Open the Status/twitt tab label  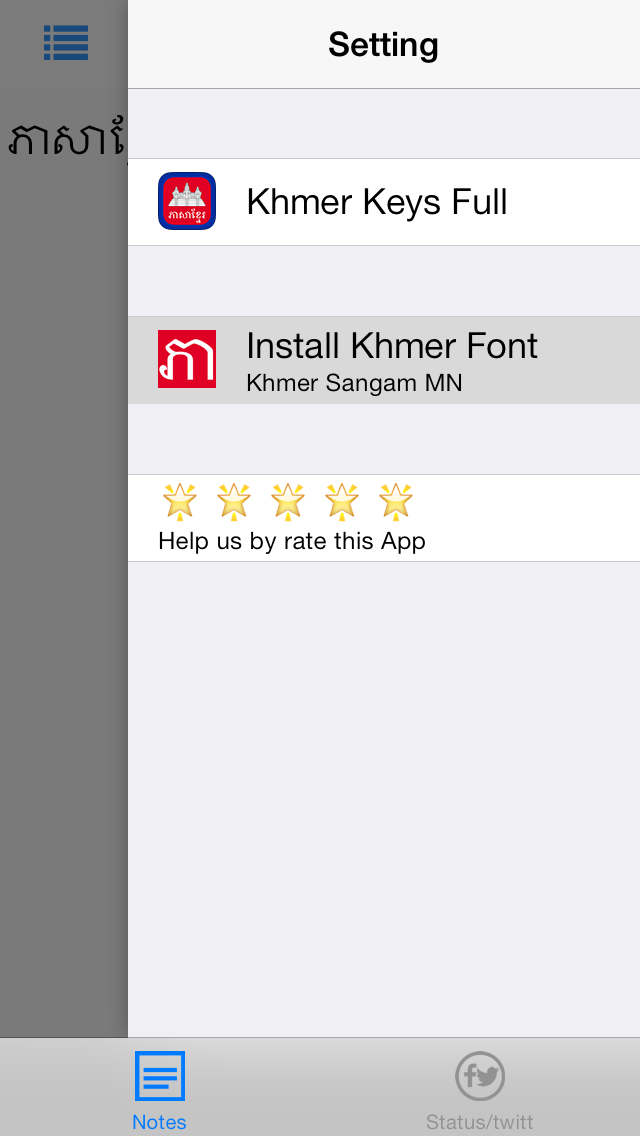point(480,1121)
